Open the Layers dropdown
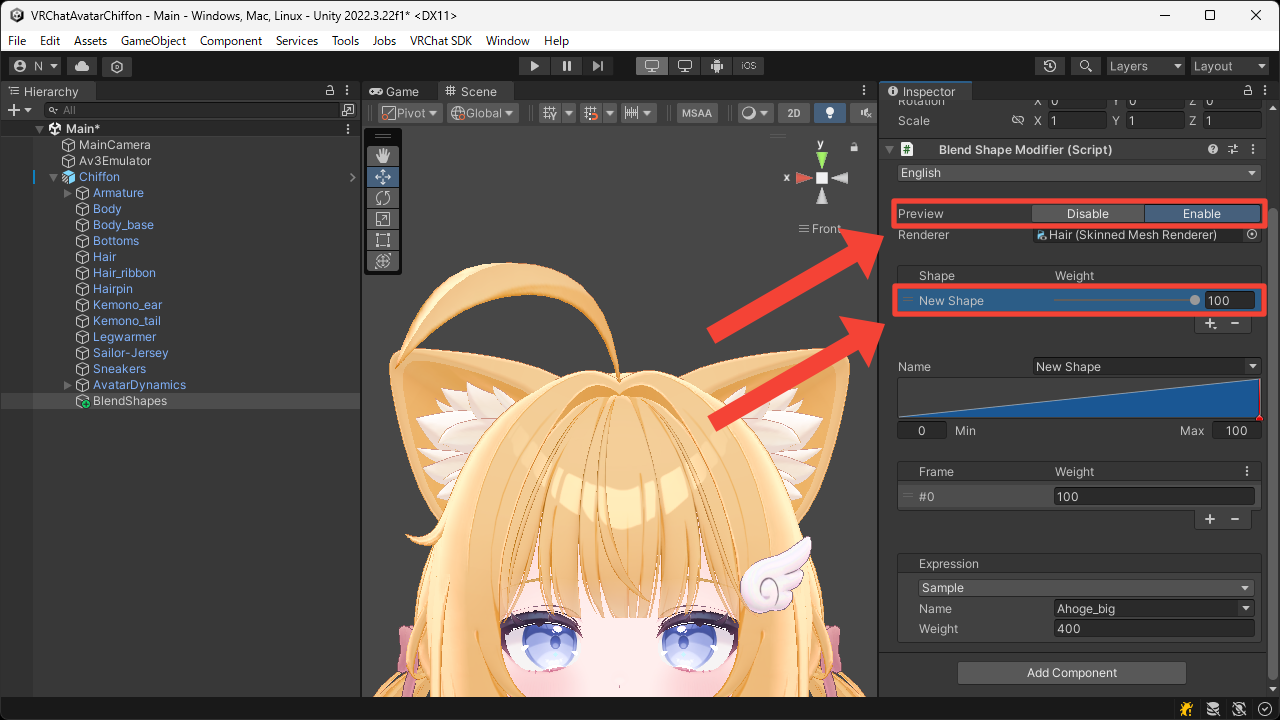The height and width of the screenshot is (720, 1280). [x=1145, y=66]
